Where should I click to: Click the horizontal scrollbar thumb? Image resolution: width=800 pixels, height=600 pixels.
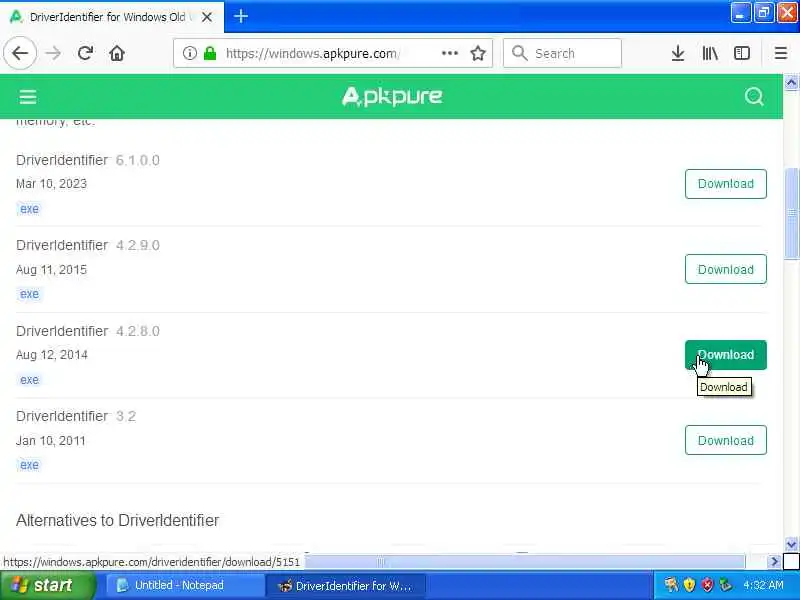coord(524,562)
